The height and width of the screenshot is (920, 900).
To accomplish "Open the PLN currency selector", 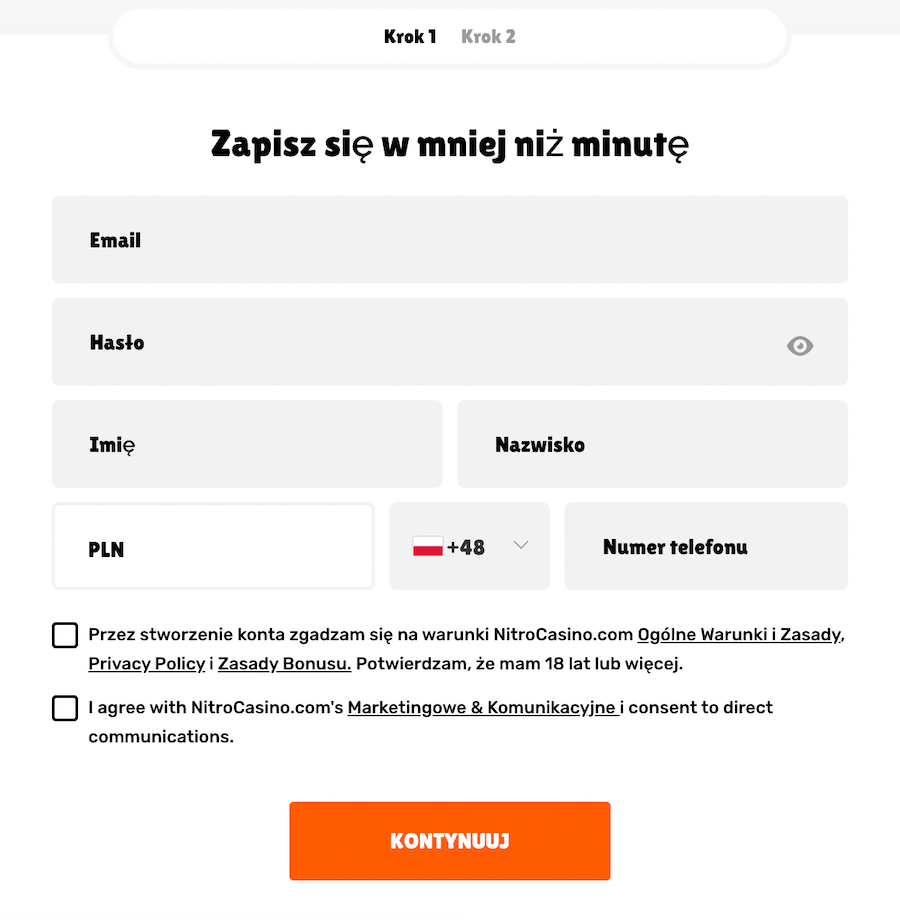I will (x=213, y=546).
